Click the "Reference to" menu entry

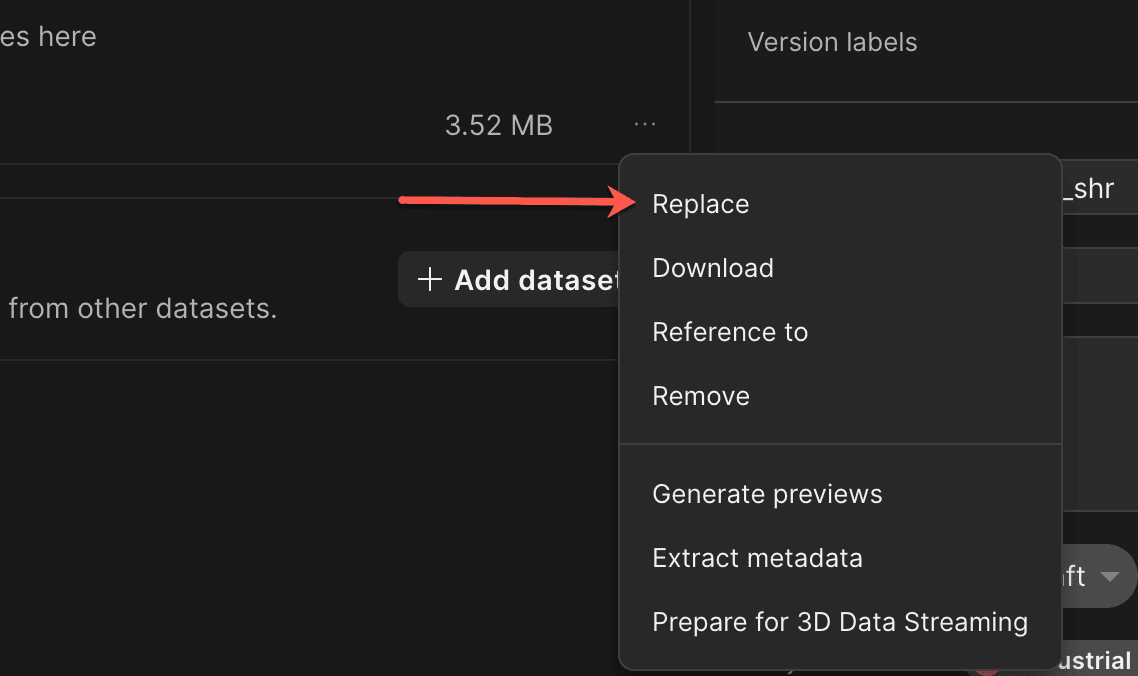pos(730,331)
